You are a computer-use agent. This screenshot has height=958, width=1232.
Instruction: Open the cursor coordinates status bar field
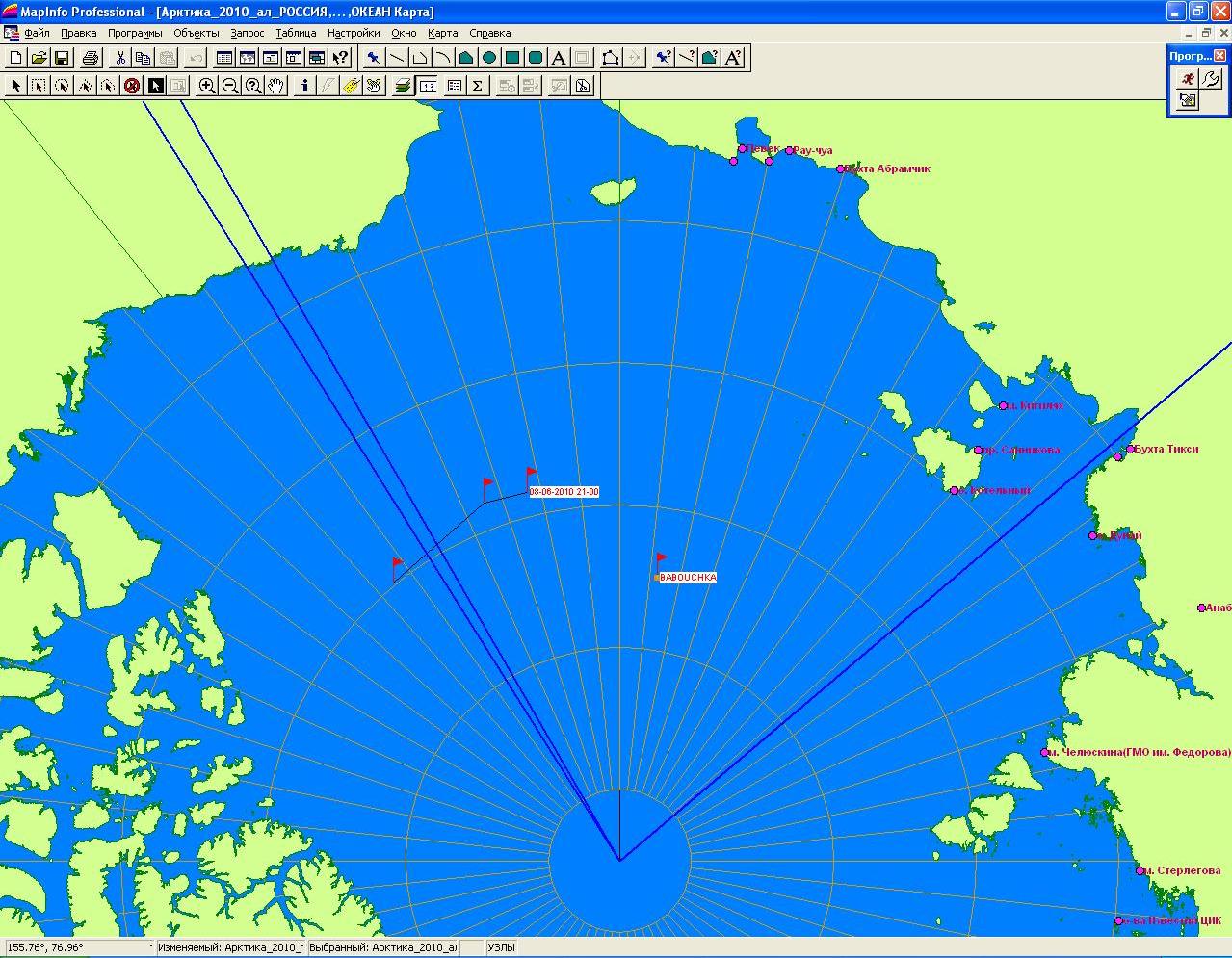click(77, 948)
